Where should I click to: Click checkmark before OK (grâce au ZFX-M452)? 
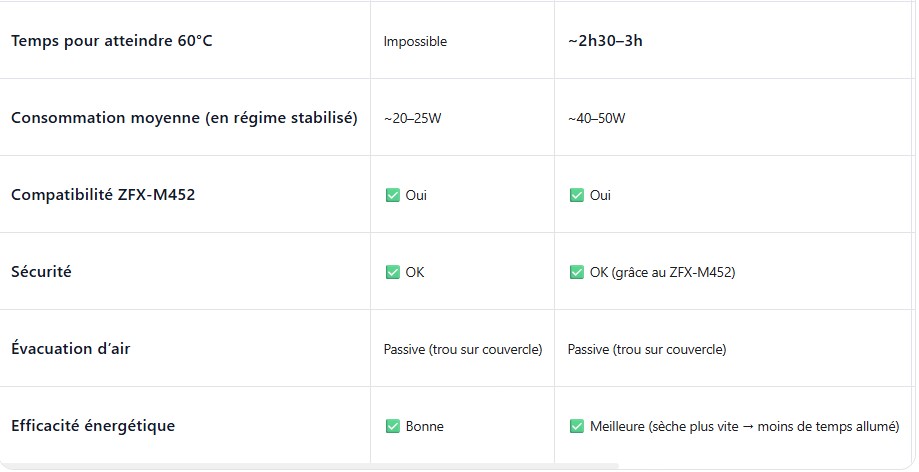point(576,272)
